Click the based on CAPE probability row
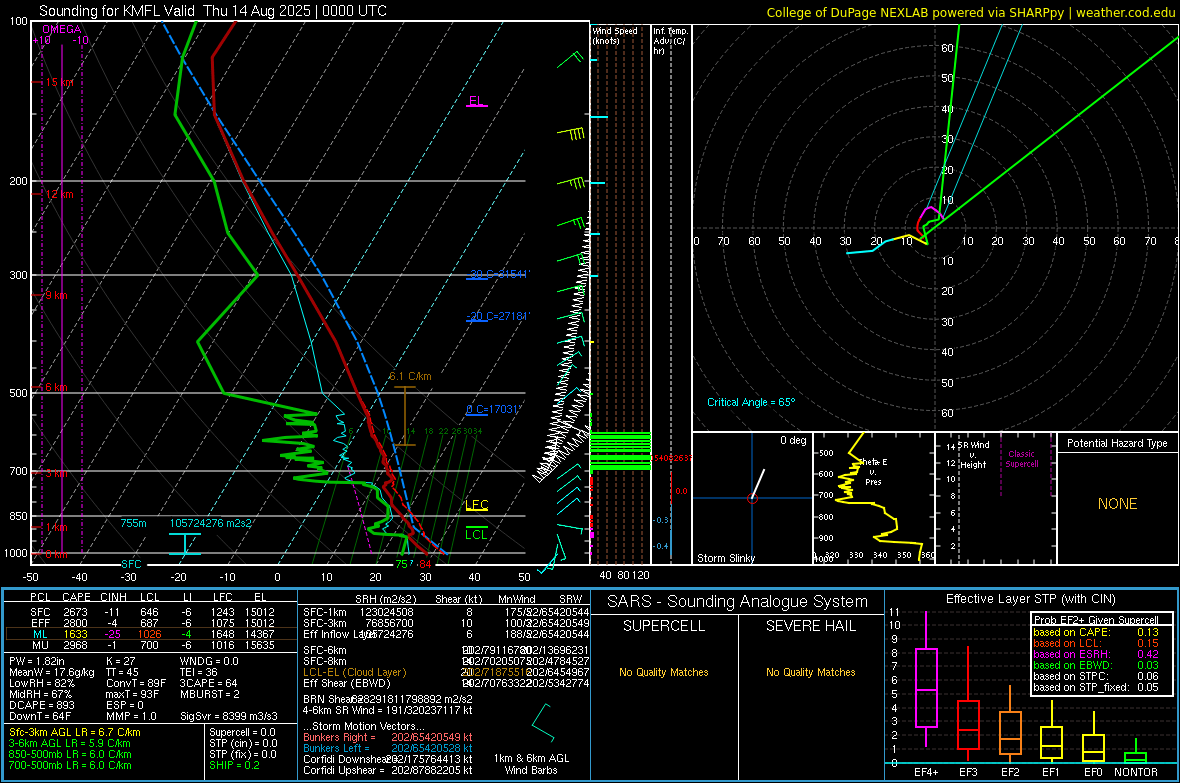 pyautogui.click(x=1096, y=632)
